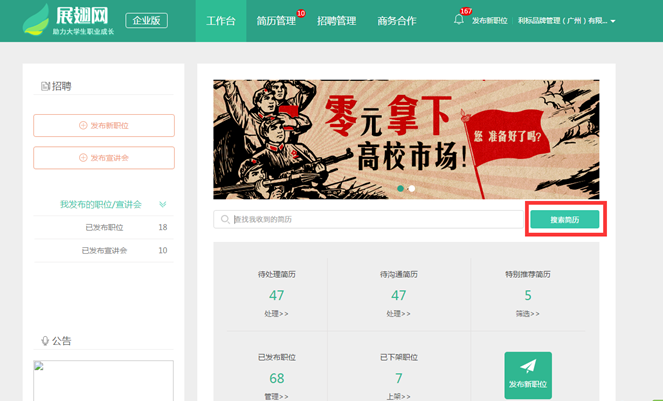Select the first banner carousel dot
The height and width of the screenshot is (401, 665).
coord(401,188)
